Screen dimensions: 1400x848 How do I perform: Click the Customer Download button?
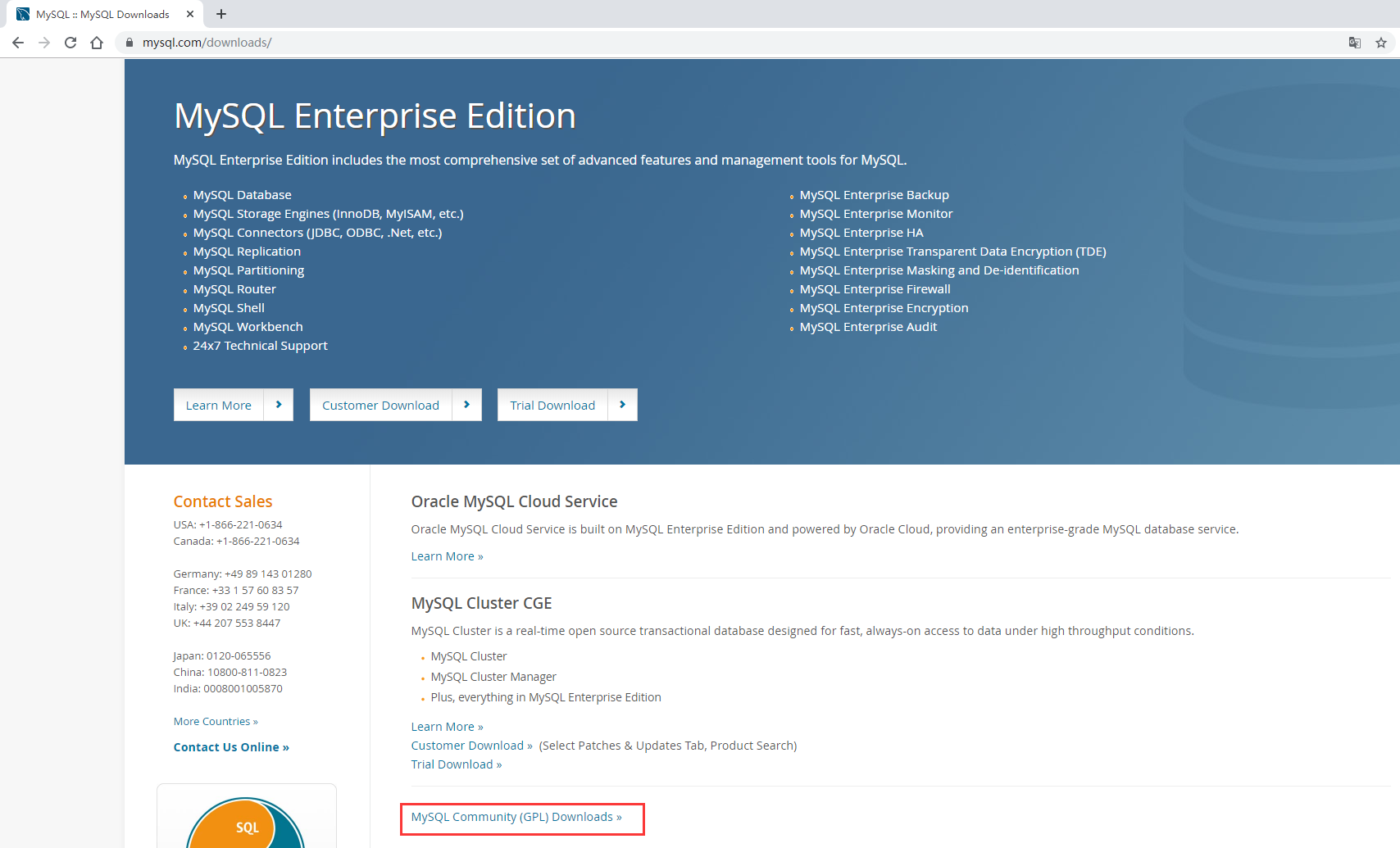[x=381, y=405]
